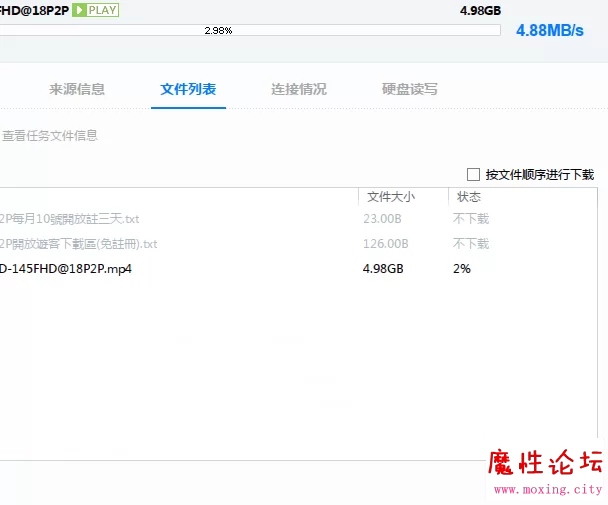Click the 不下载 status of 126.00B file

click(471, 244)
